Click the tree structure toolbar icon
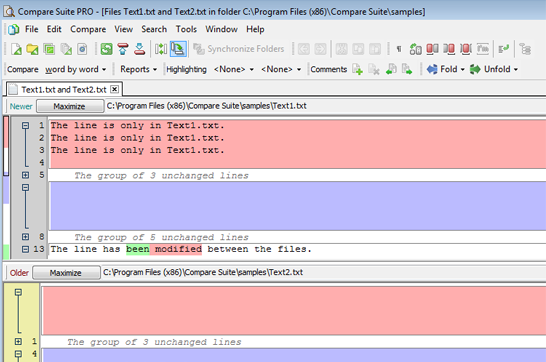Viewport: 546px width, 362px height. click(525, 49)
